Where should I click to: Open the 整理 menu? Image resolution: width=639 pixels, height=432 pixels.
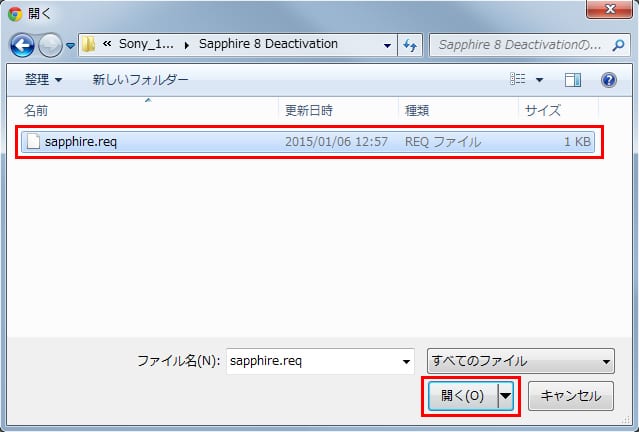pos(43,79)
